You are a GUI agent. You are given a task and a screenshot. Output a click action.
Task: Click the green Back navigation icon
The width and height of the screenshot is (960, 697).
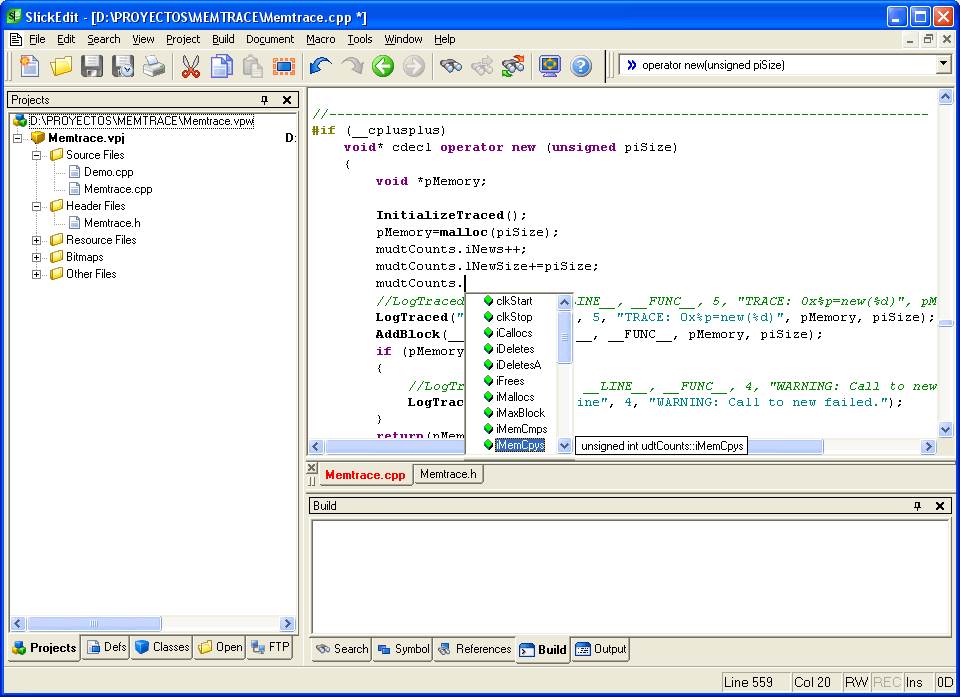[x=383, y=67]
